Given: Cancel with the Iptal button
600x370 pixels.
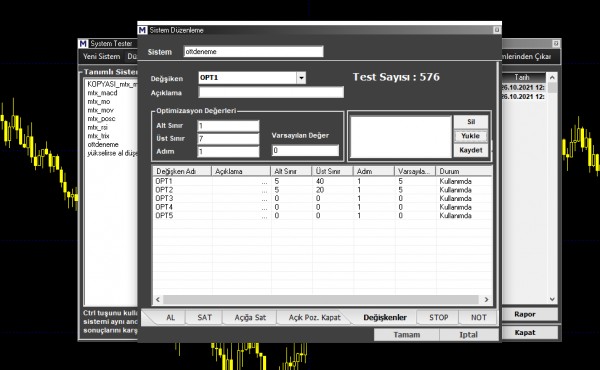Looking at the screenshot, I should tap(469, 335).
